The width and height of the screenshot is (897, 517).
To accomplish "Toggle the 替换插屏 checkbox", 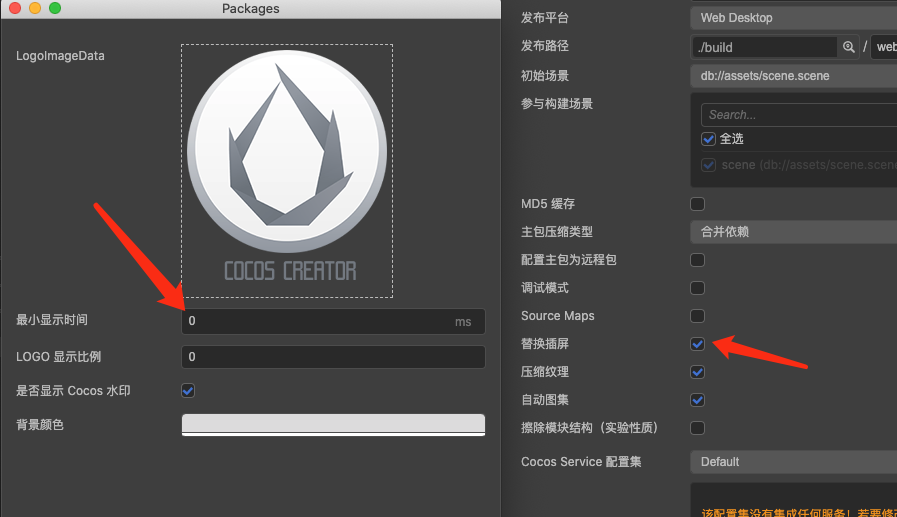I will pos(697,344).
